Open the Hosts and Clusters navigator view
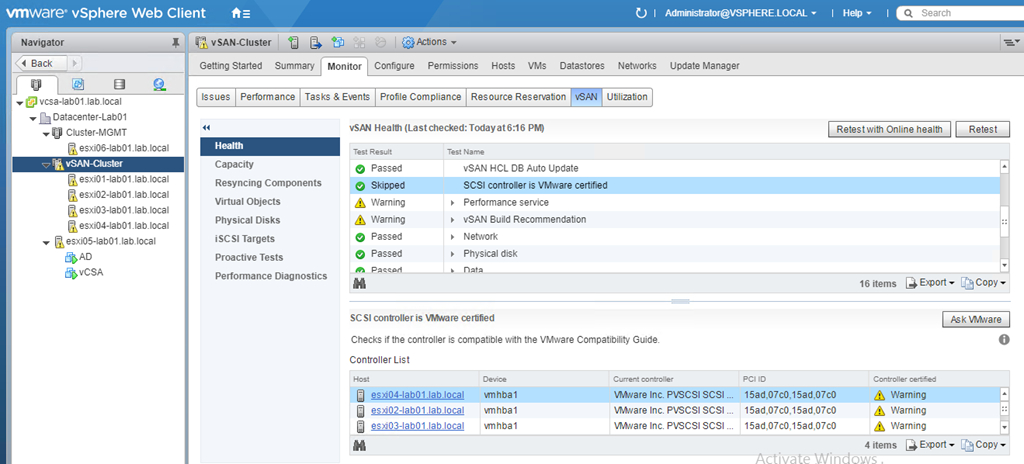Image resolution: width=1024 pixels, height=464 pixels. click(37, 85)
